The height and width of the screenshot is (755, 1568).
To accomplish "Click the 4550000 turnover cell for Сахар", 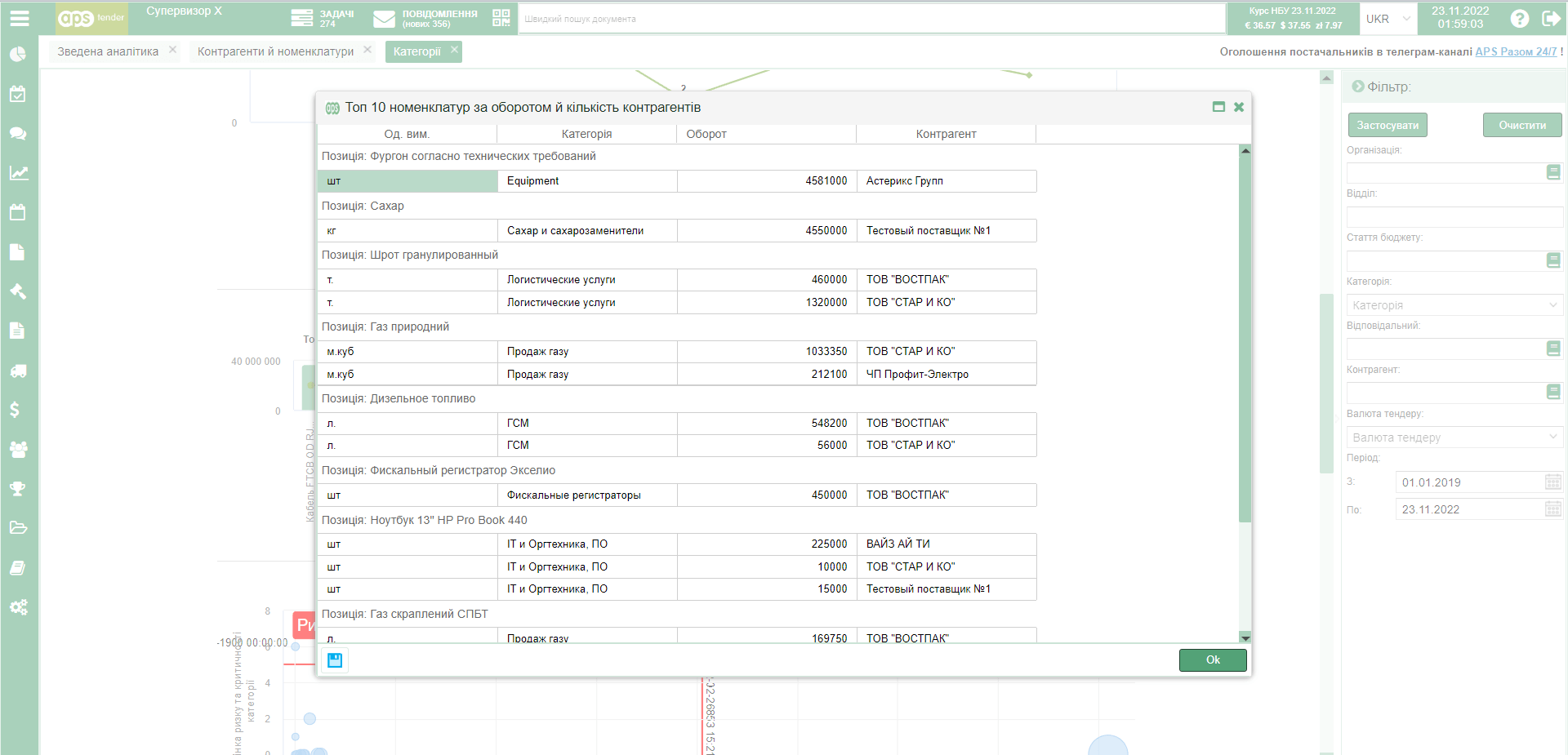I will pos(767,231).
